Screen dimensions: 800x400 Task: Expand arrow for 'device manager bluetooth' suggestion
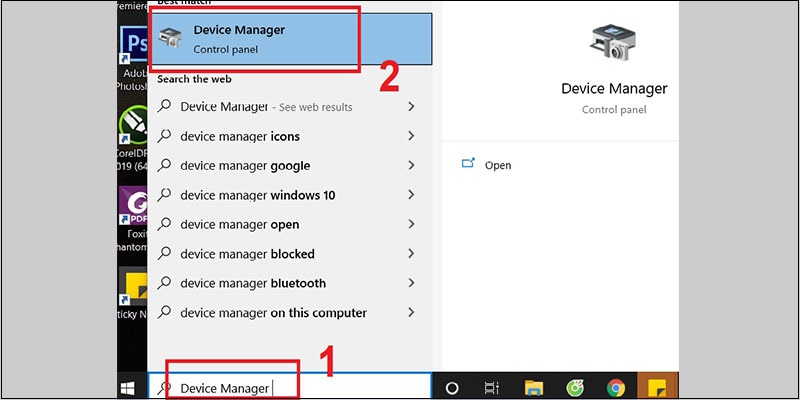pyautogui.click(x=411, y=284)
